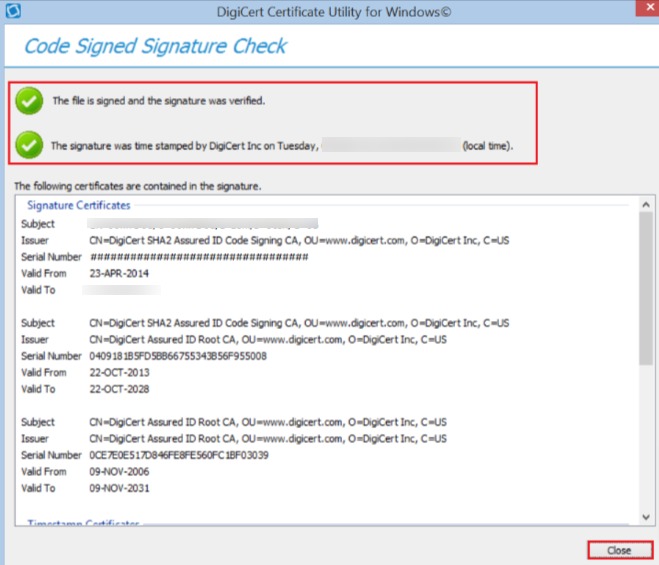Click second certificate's Subject 'DigiCert SHA2 Assured ID Code Signing CA'

point(299,323)
